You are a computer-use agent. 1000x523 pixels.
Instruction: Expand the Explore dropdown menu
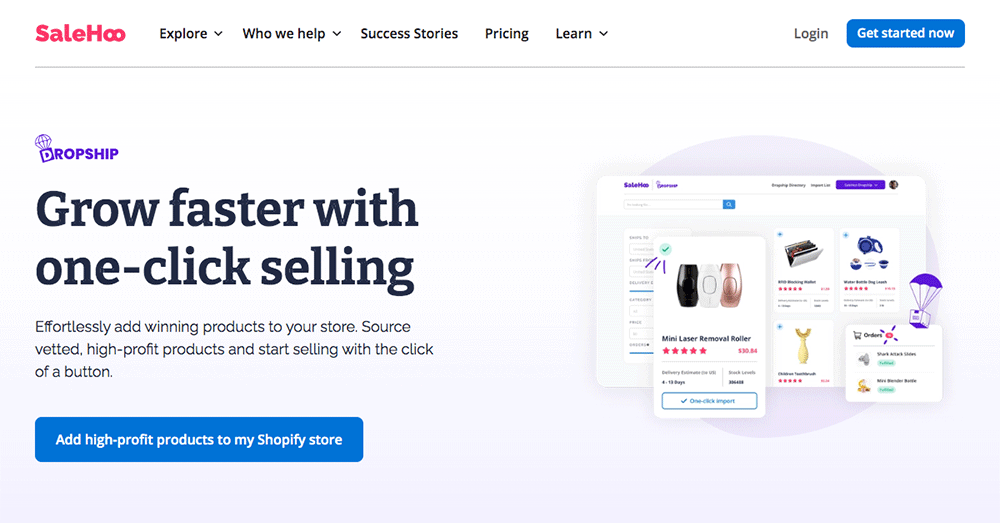(x=190, y=33)
